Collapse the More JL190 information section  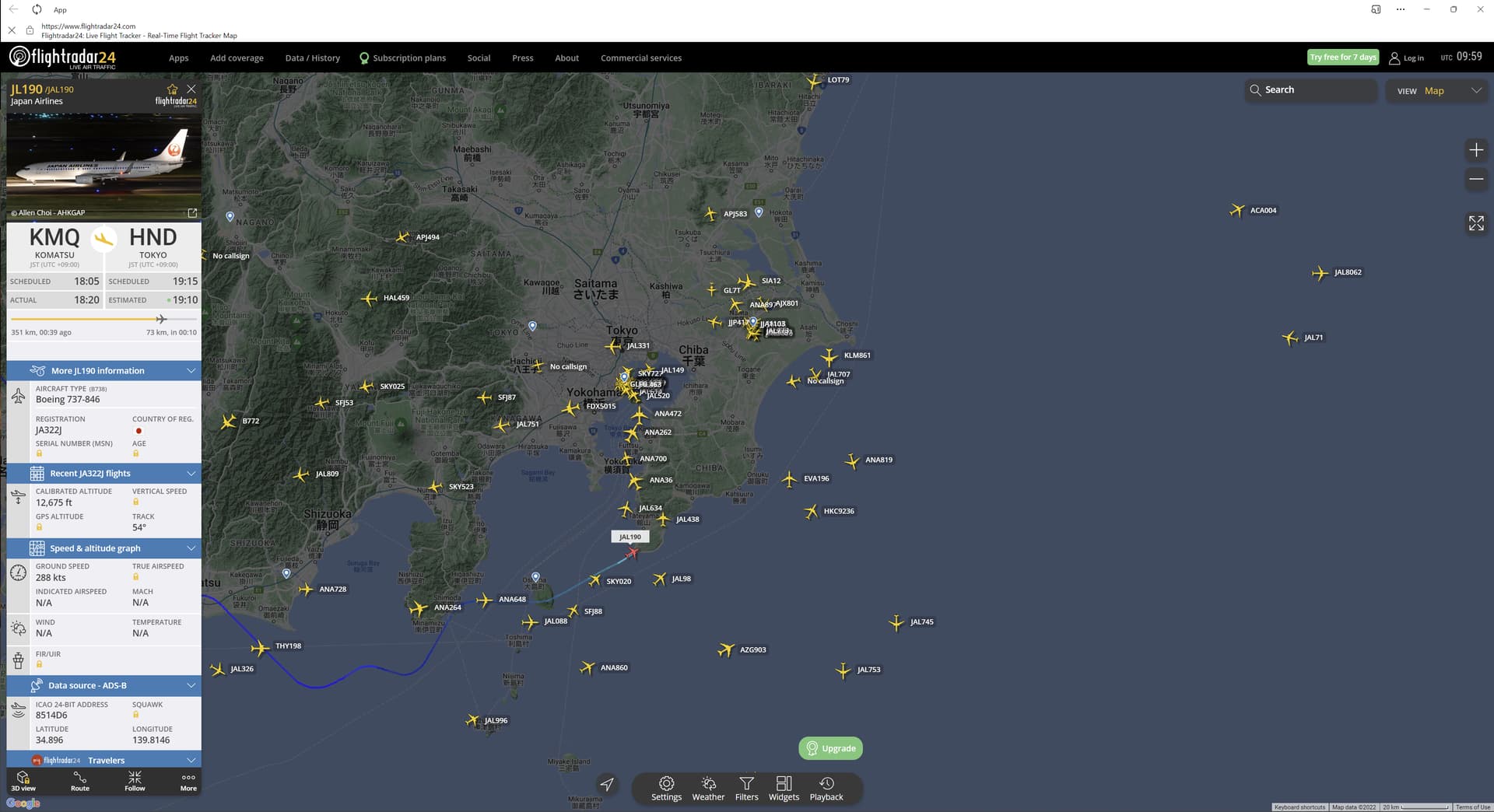[191, 370]
